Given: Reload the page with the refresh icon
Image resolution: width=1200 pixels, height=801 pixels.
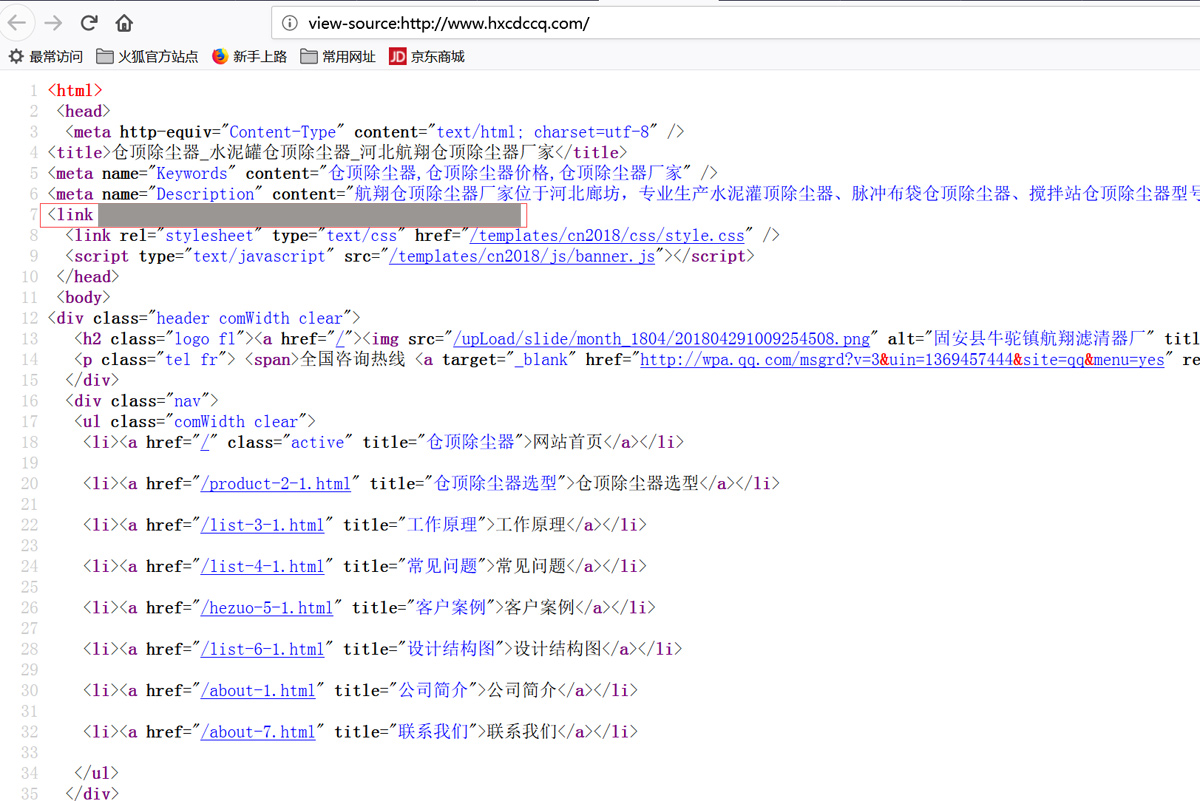Looking at the screenshot, I should [89, 22].
